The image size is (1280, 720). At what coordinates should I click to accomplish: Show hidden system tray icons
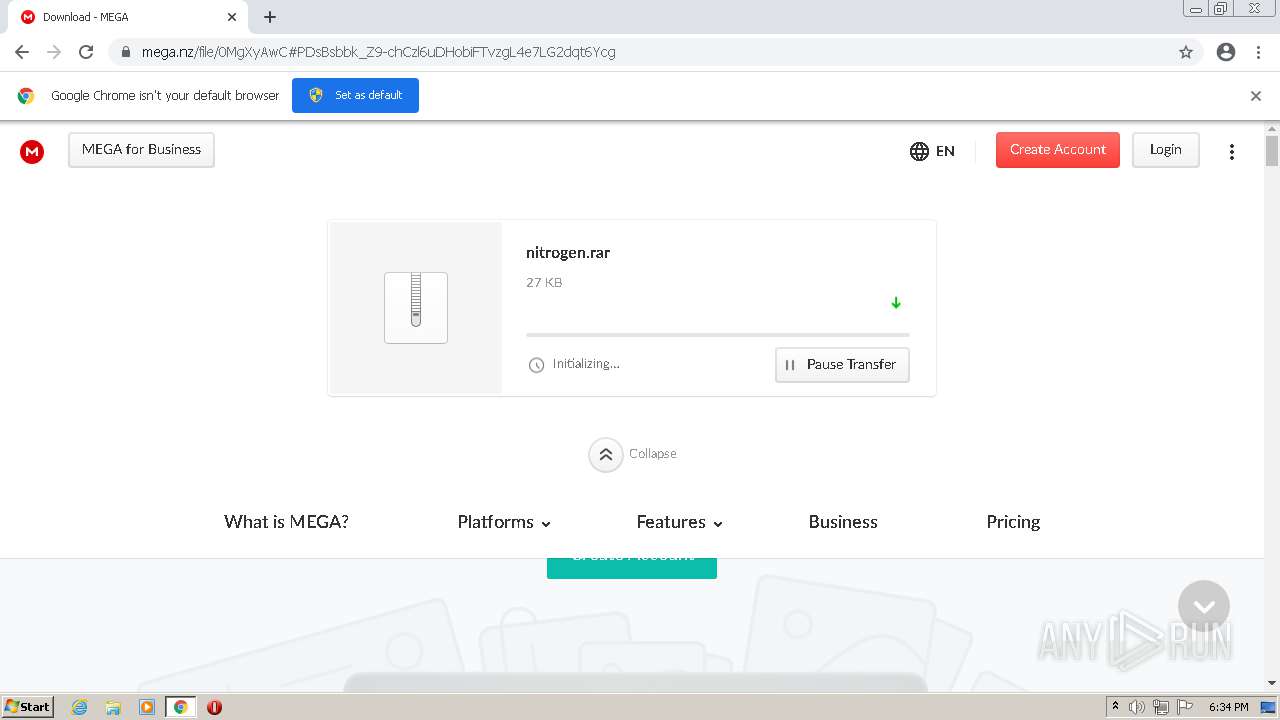pos(1115,707)
